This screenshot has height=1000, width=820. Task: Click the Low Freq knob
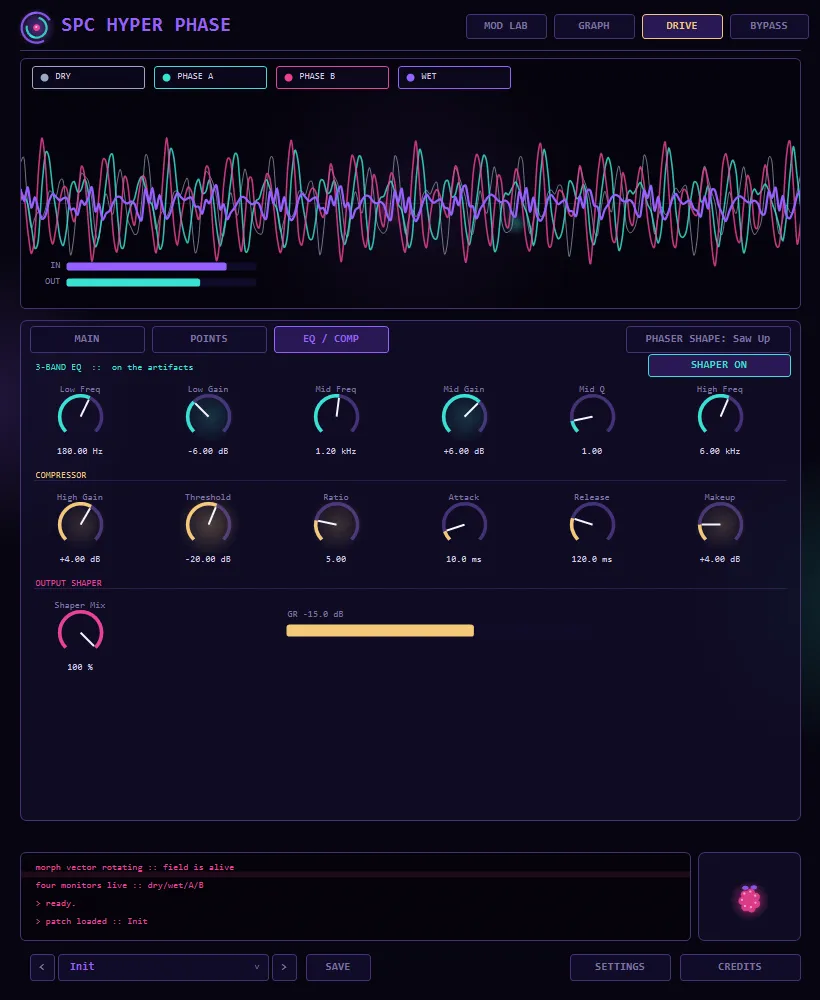point(80,416)
